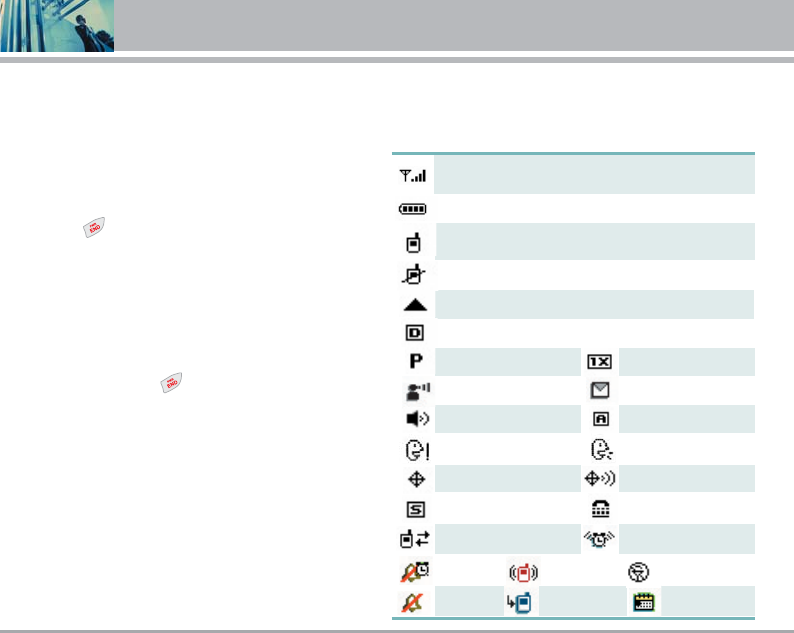Screen dimensions: 794x633
Task: Click the 1X service icon
Action: point(600,362)
